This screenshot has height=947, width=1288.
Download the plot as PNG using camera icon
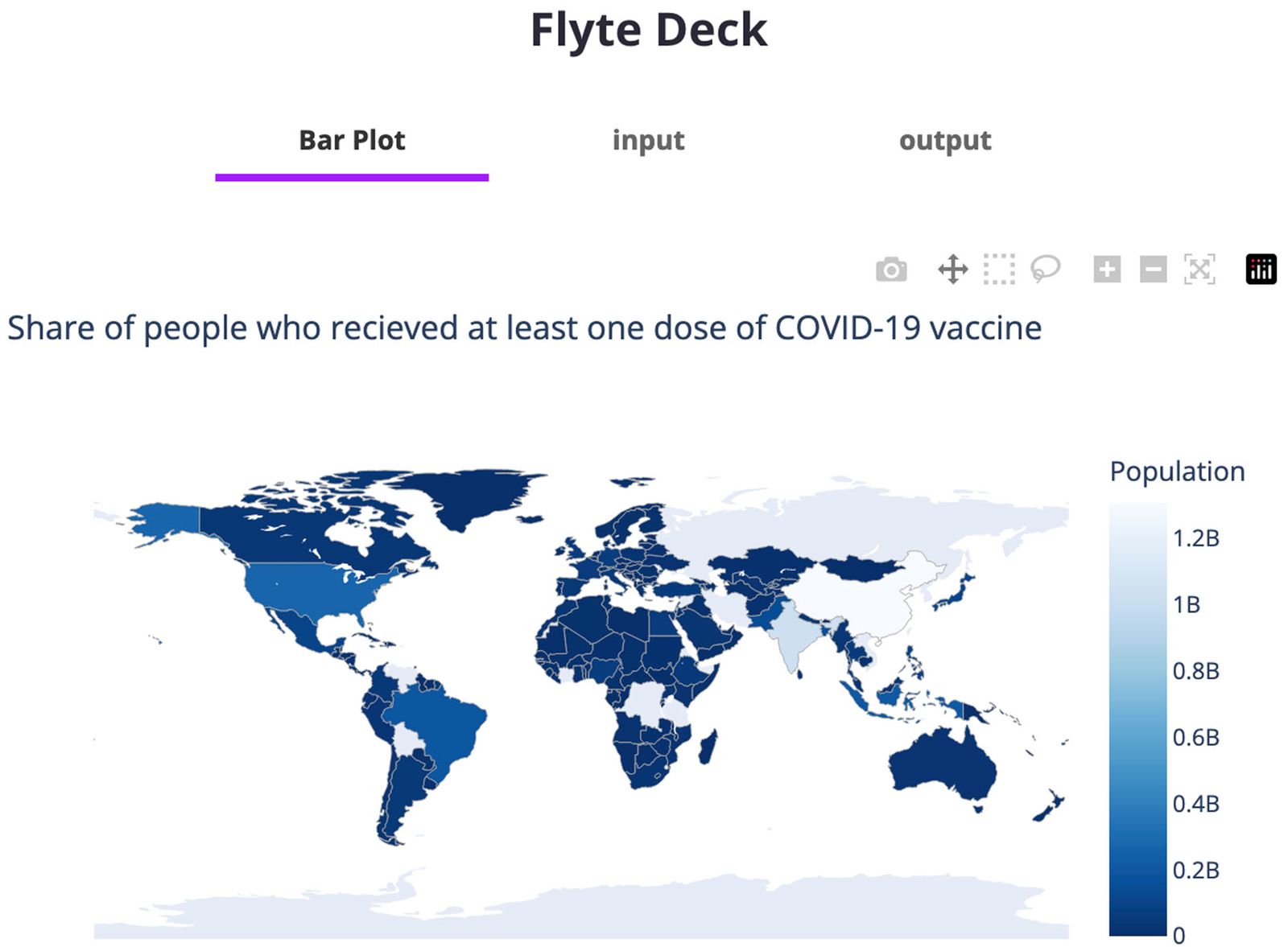pos(892,270)
